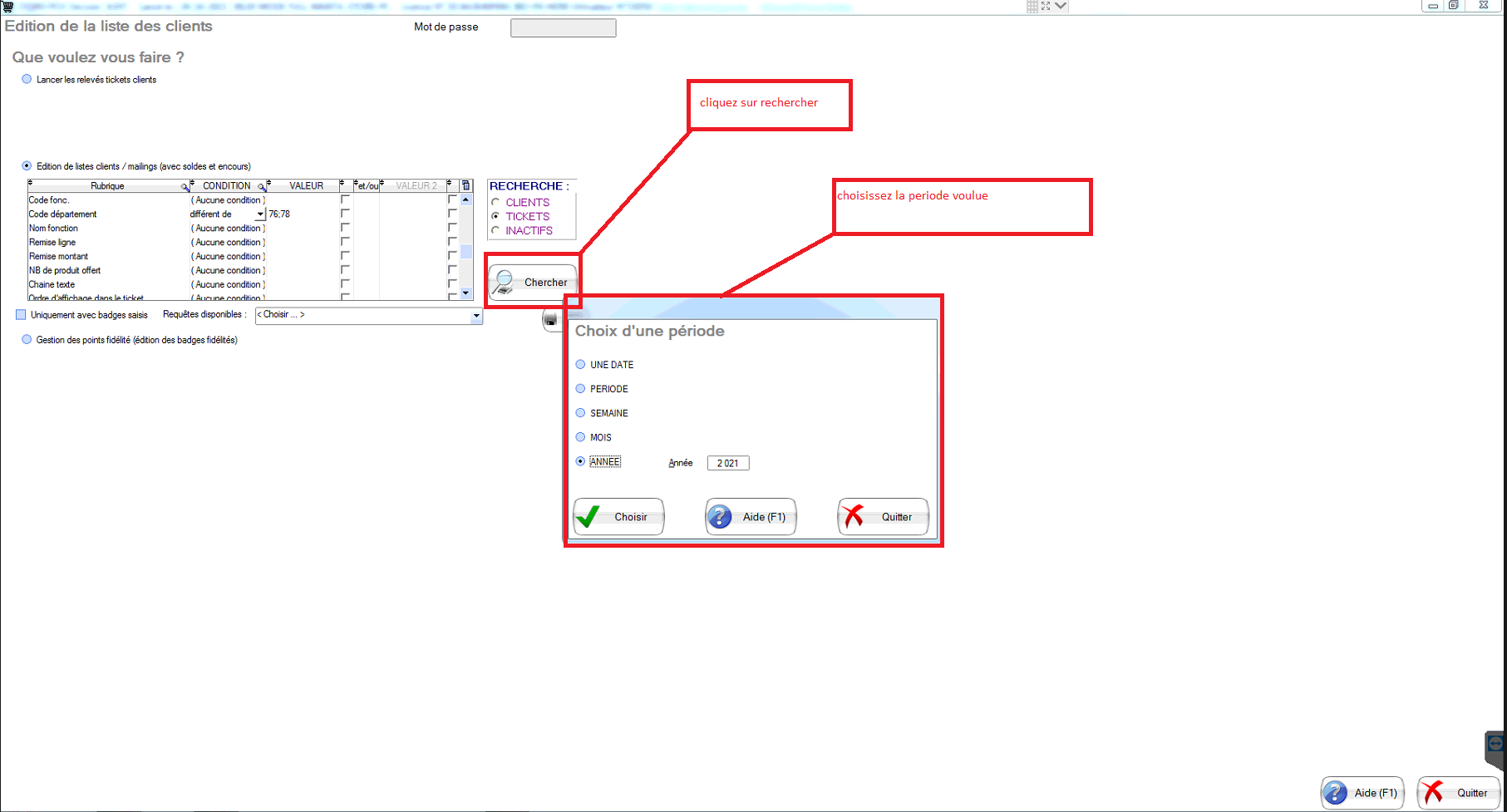Click the Chercher search button
This screenshot has width=1507, height=812.
click(532, 283)
